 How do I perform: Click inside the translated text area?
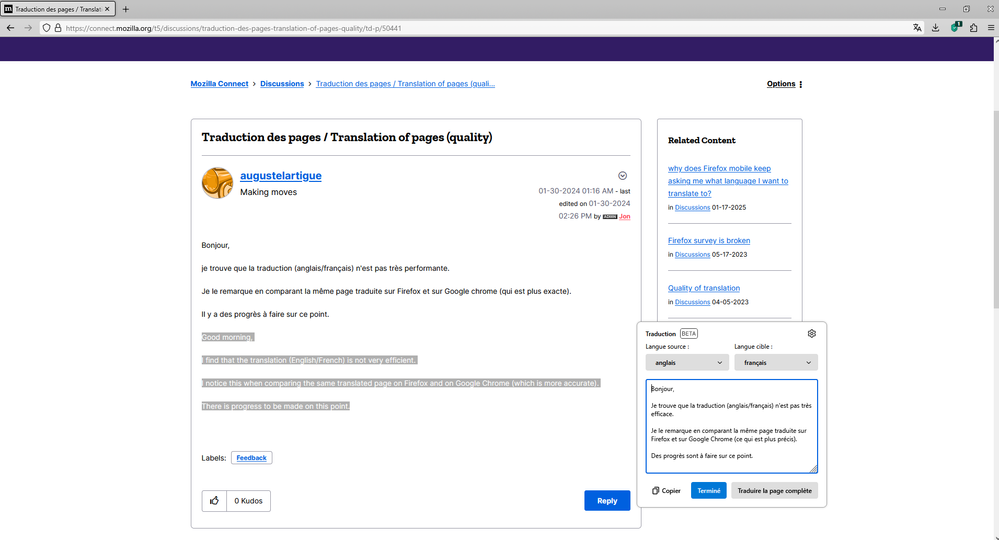tap(731, 425)
